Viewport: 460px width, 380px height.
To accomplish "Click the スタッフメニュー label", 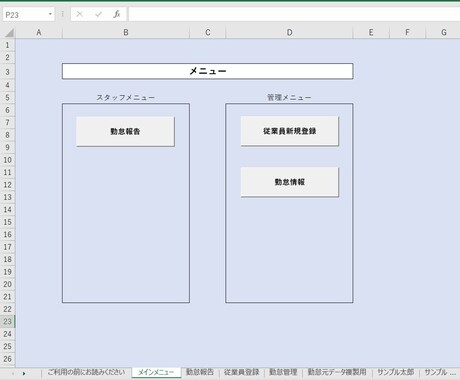I will (126, 98).
